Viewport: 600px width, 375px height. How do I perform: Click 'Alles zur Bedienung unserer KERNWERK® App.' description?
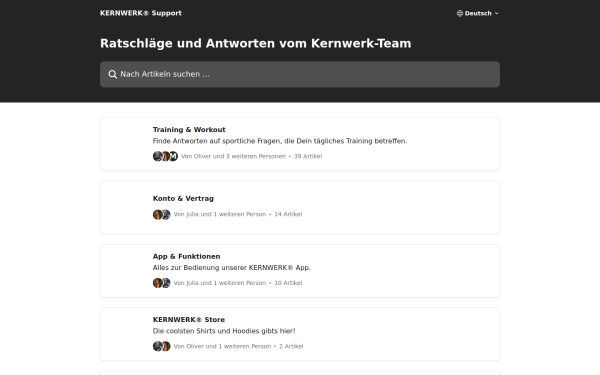232,267
